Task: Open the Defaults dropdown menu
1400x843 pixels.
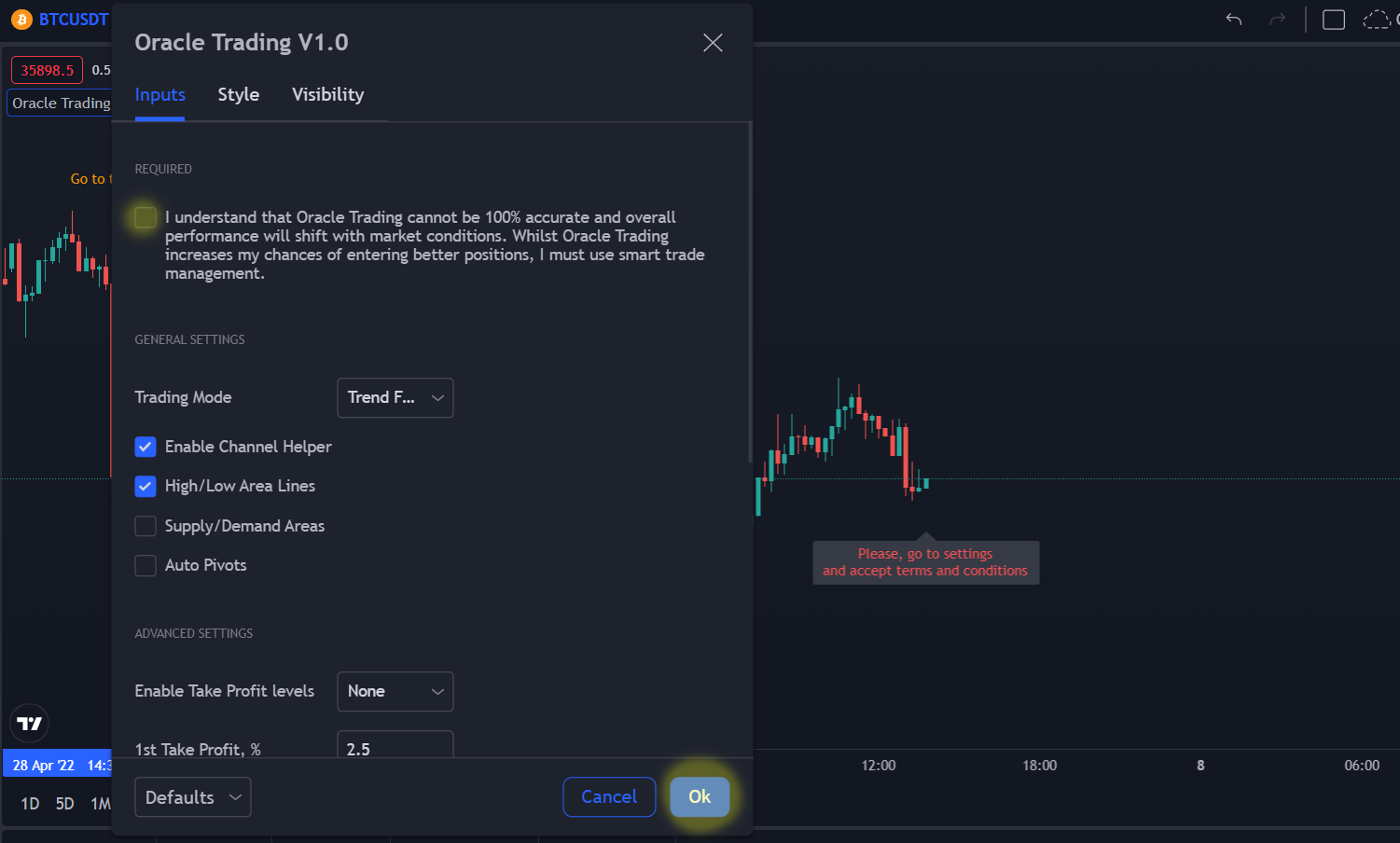Action: pos(193,797)
